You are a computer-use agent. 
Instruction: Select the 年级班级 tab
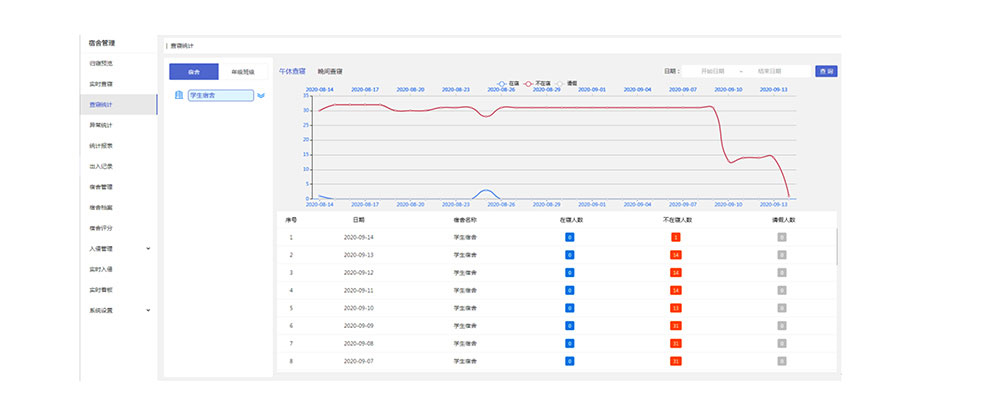click(243, 71)
